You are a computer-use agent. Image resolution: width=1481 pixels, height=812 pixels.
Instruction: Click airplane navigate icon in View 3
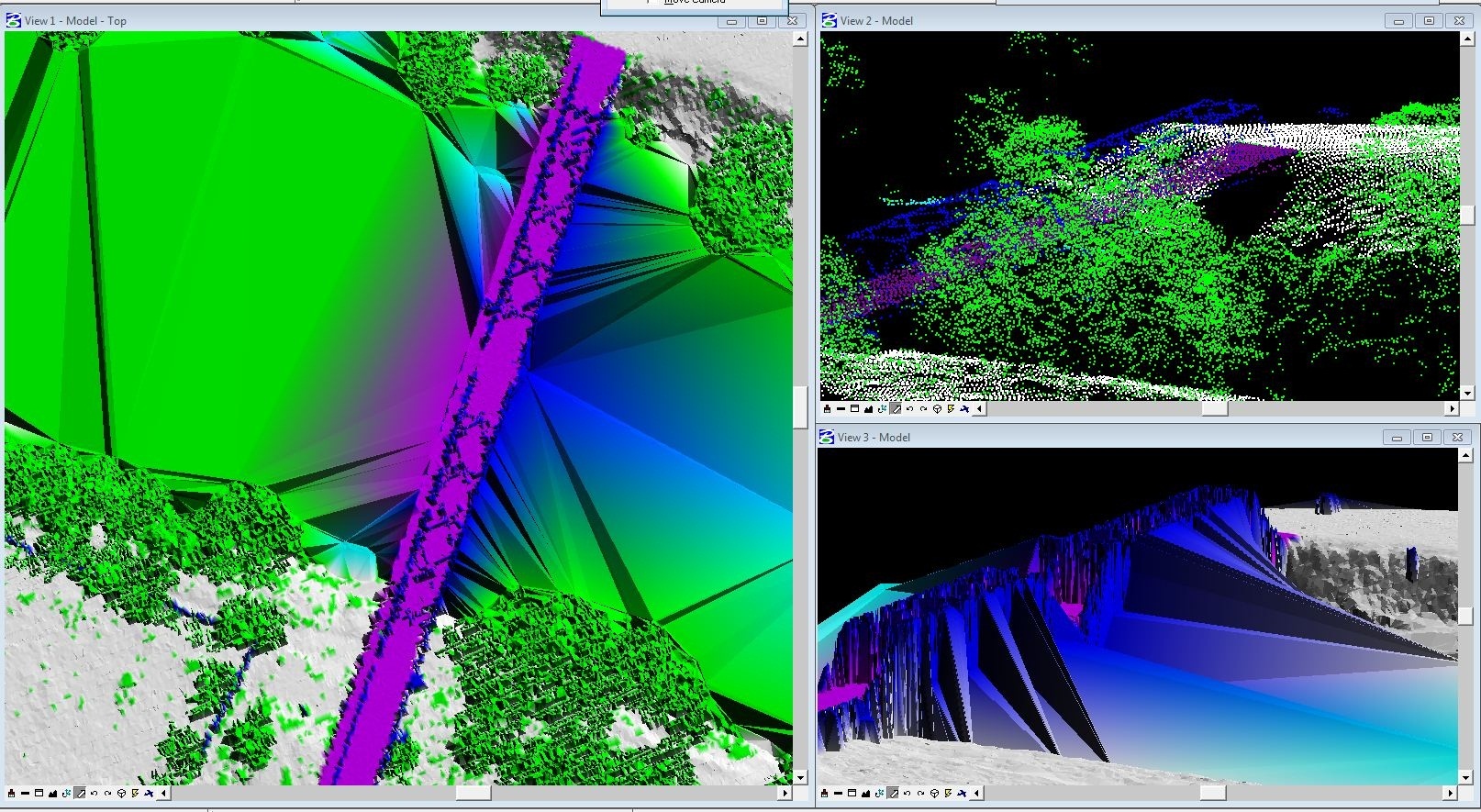coord(963,794)
